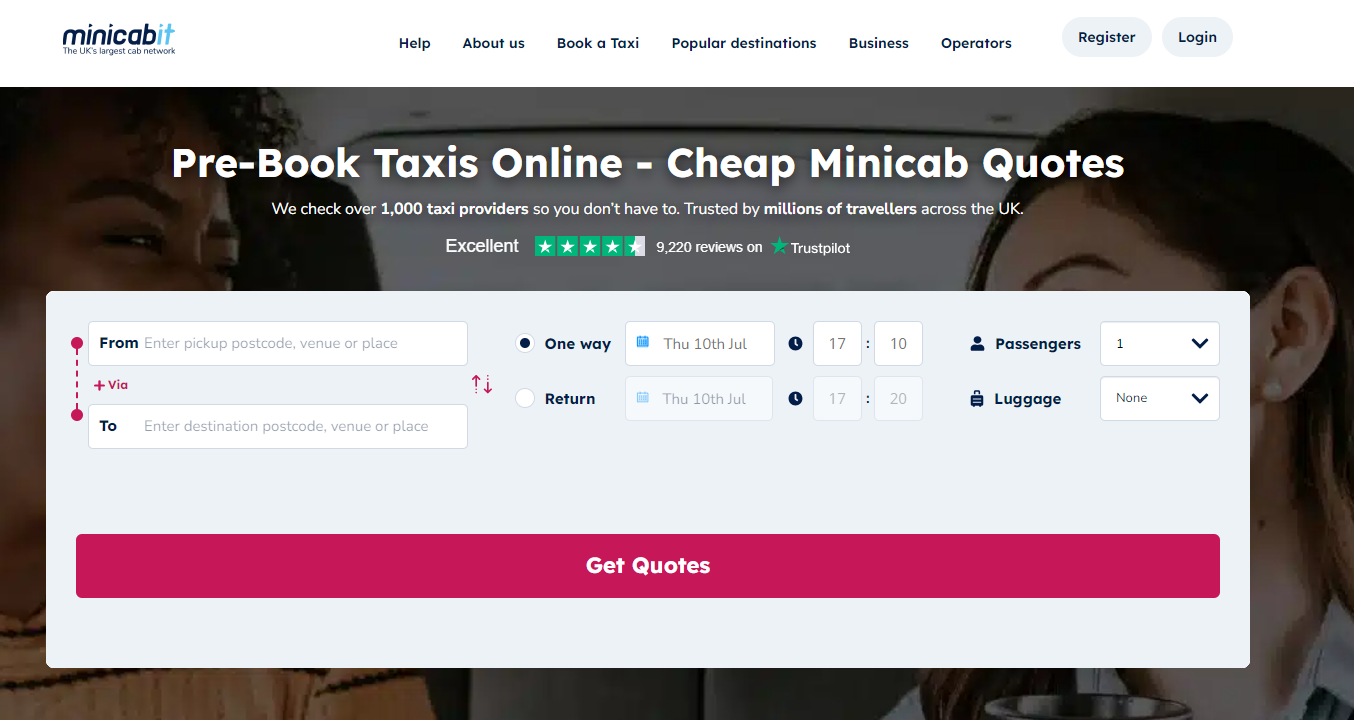
Task: Click the return hour field showing 17
Action: click(837, 398)
